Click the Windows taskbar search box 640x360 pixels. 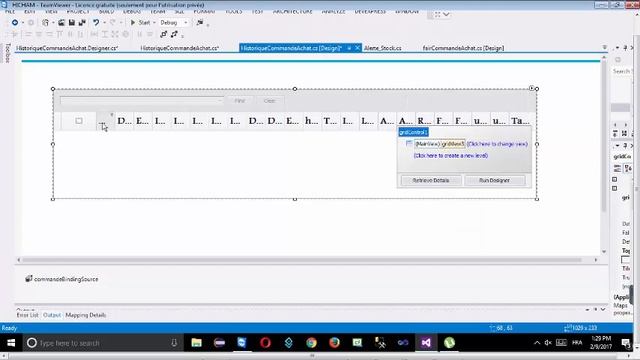pos(102,343)
